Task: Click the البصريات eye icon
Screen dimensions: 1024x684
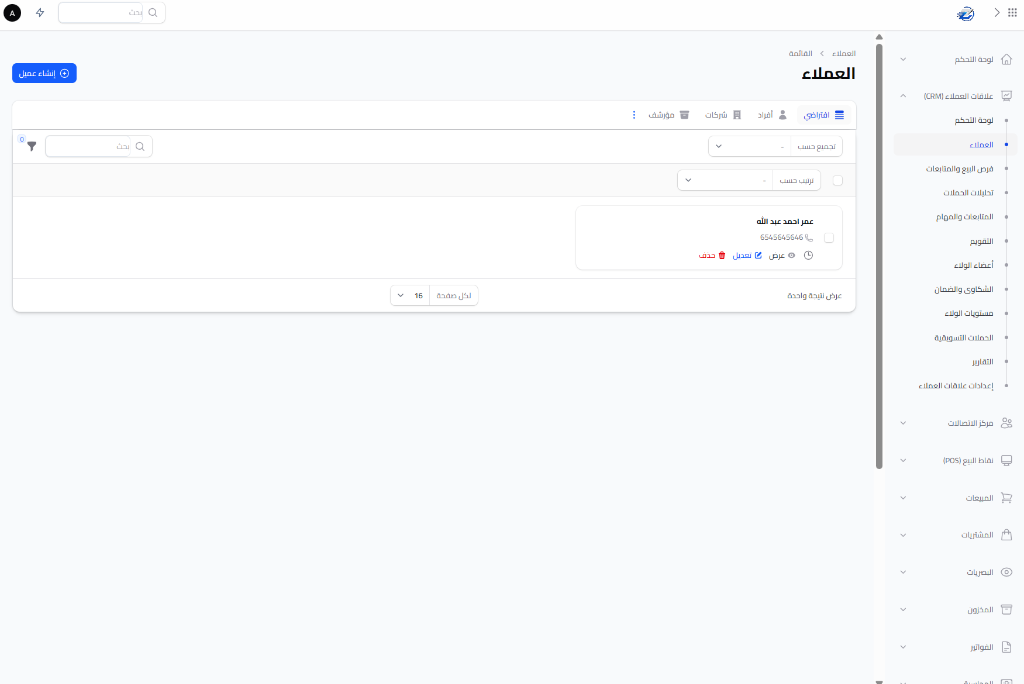Action: tap(1006, 572)
